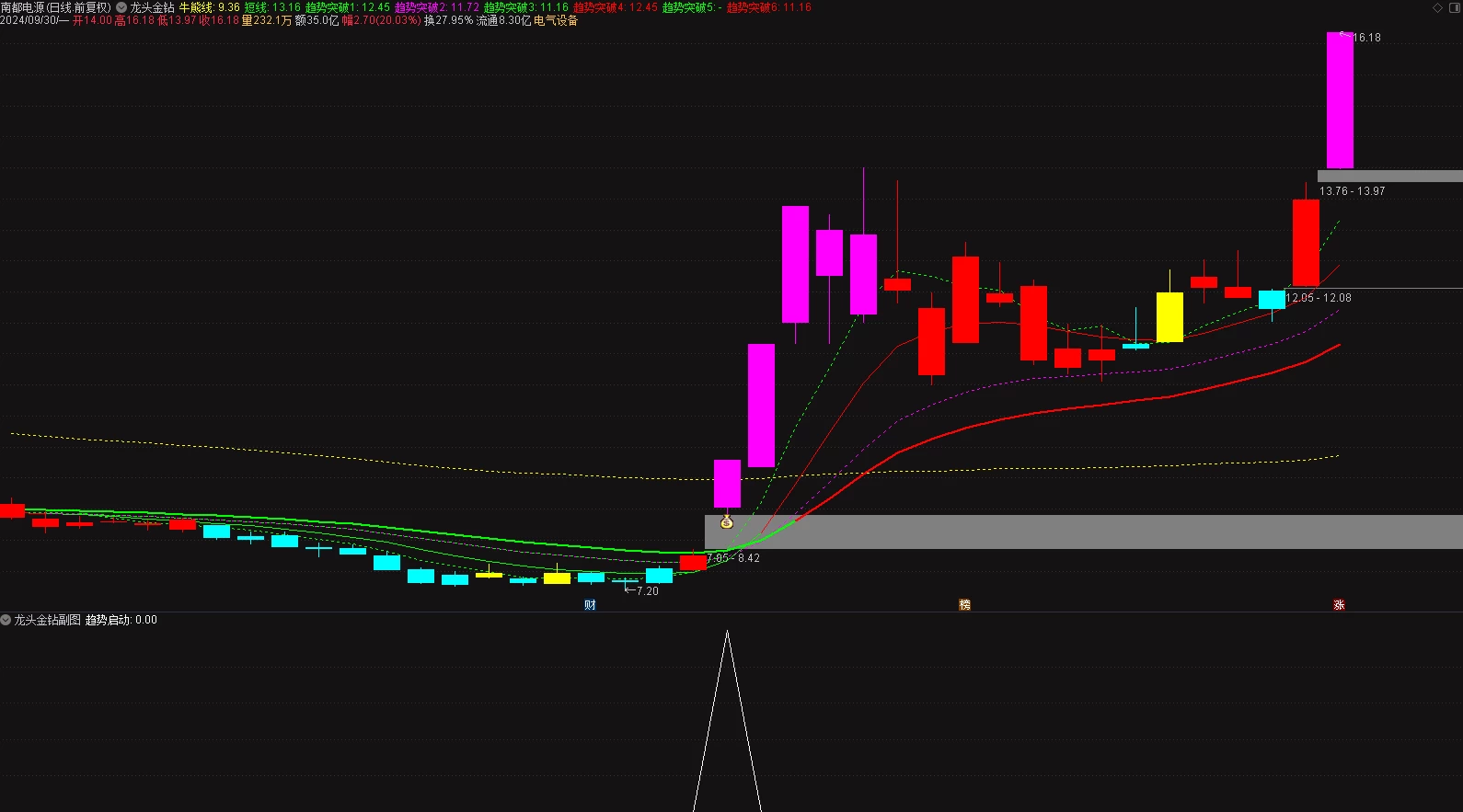1463x812 pixels.
Task: Click the 财 event marker on timeline
Action: (590, 605)
